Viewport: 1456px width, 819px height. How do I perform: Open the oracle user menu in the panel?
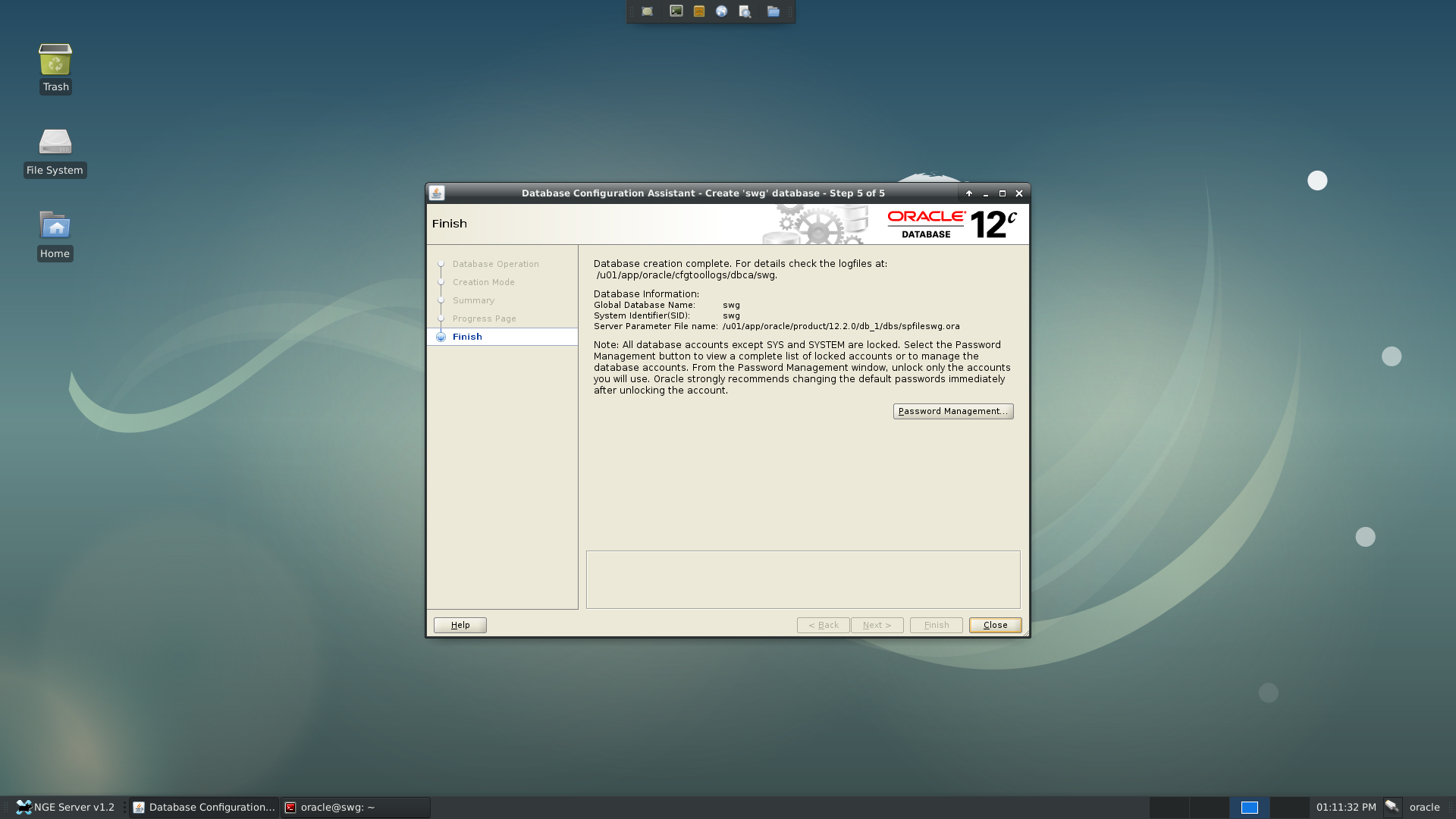click(x=1424, y=807)
